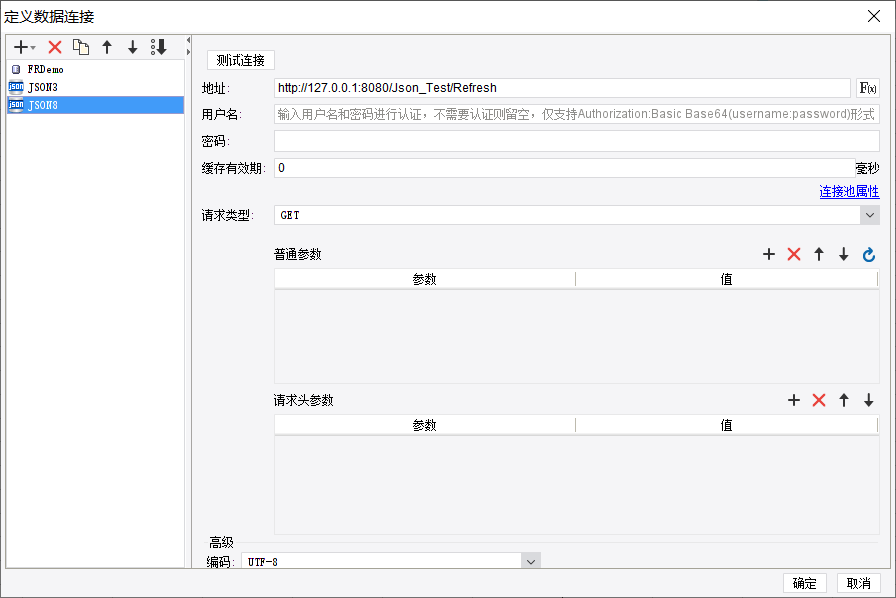Focus the 密码 input field

[577, 141]
